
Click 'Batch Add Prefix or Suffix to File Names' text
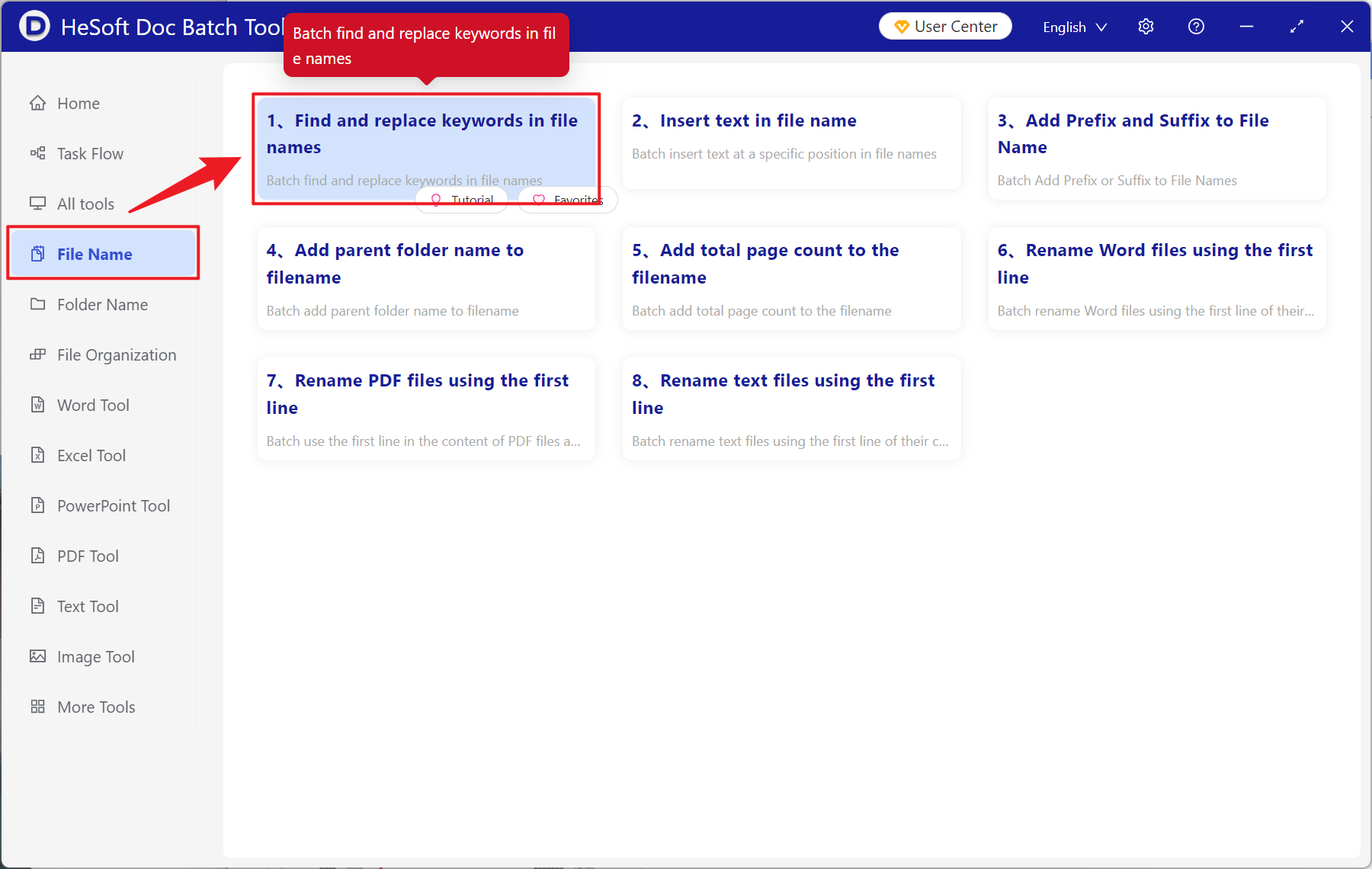[x=1117, y=181]
